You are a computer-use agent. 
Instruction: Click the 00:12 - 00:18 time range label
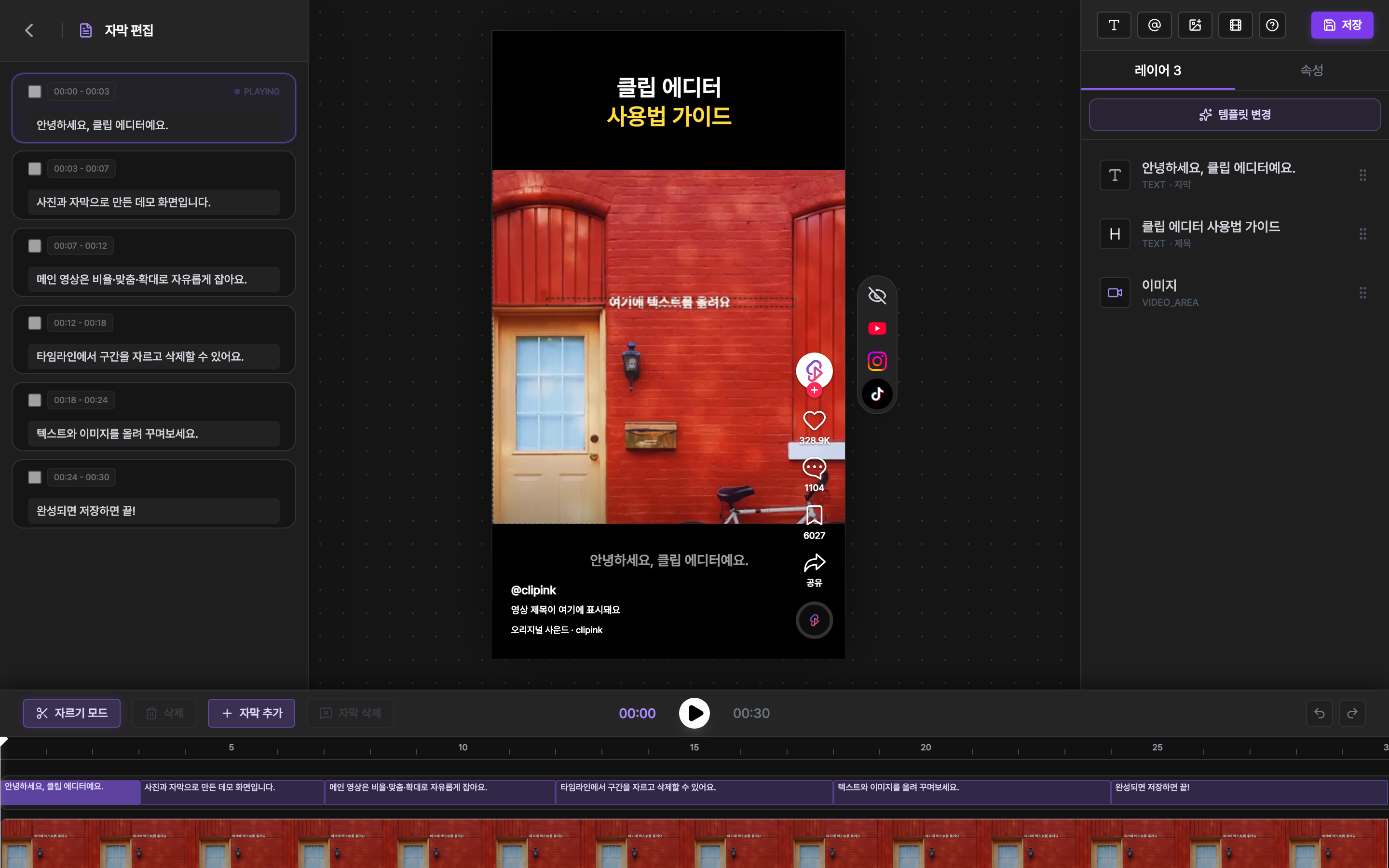pyautogui.click(x=81, y=323)
